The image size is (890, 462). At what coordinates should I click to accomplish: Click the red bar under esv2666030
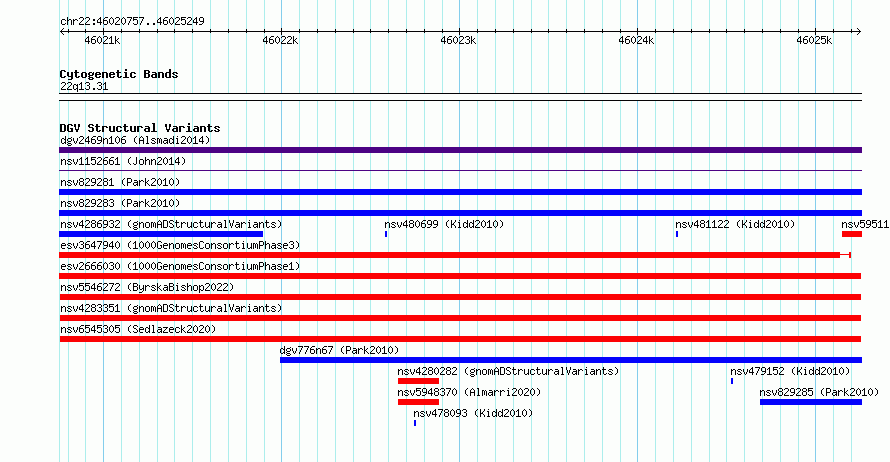tap(460, 276)
